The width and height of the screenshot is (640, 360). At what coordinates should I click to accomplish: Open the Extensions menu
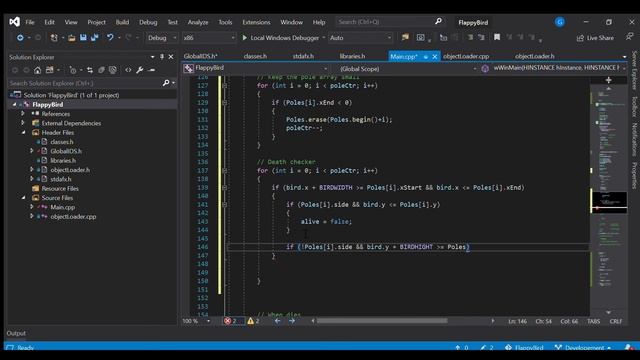pos(256,22)
